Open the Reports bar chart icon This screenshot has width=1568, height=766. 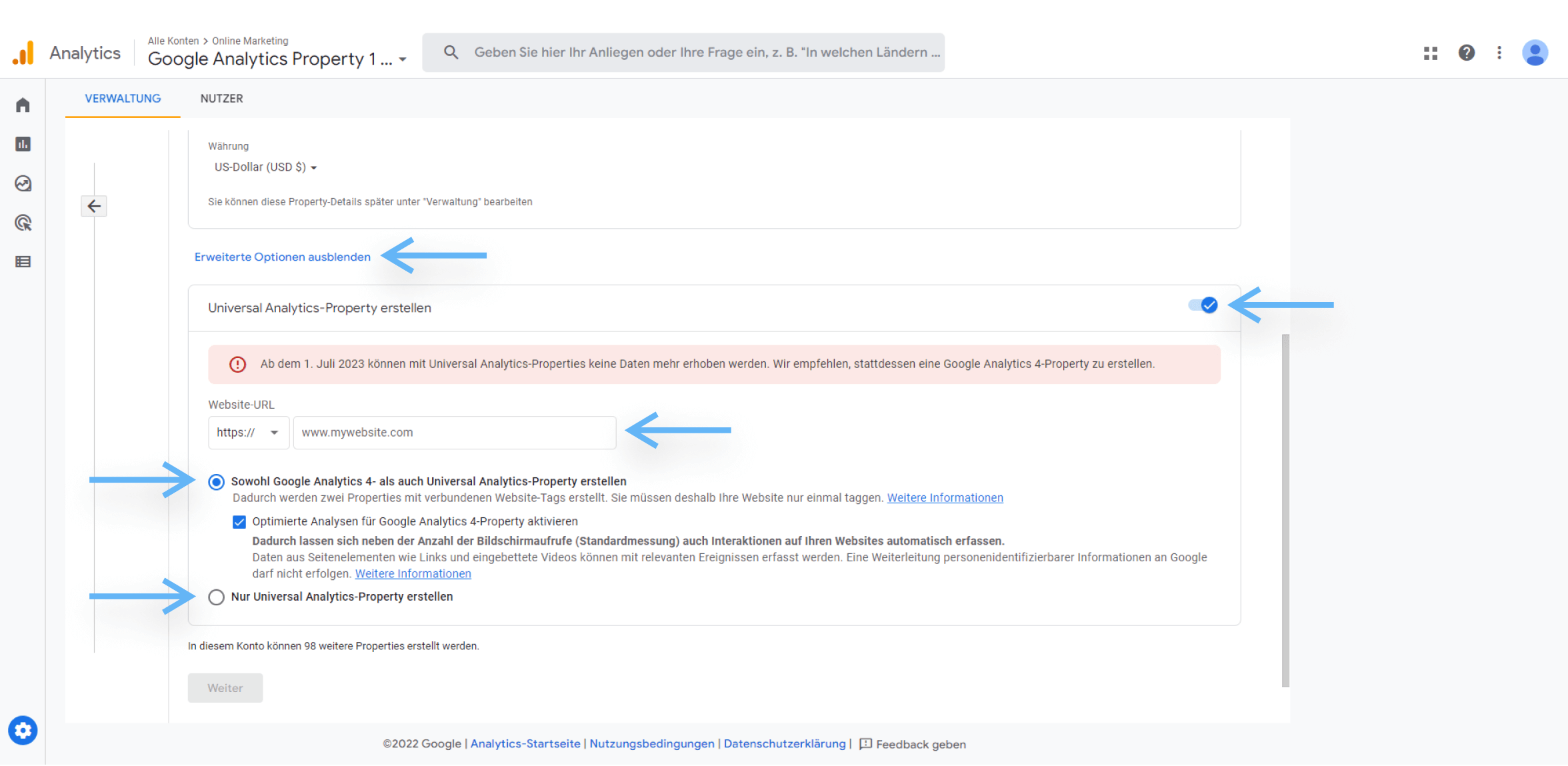tap(23, 144)
